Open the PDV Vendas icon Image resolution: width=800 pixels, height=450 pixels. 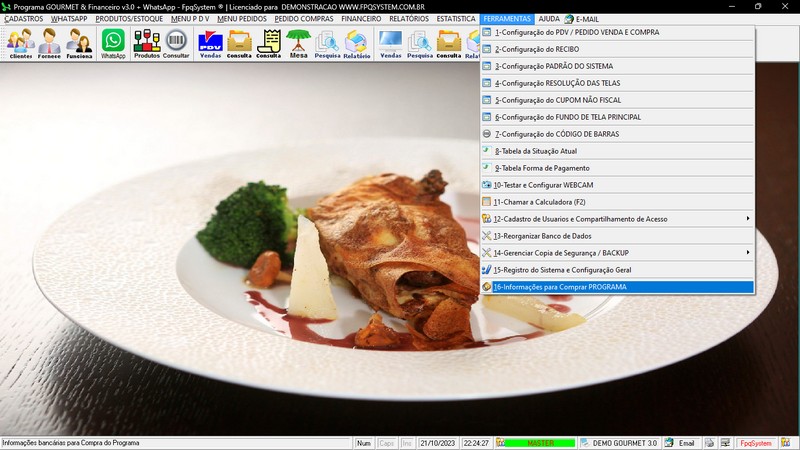210,43
